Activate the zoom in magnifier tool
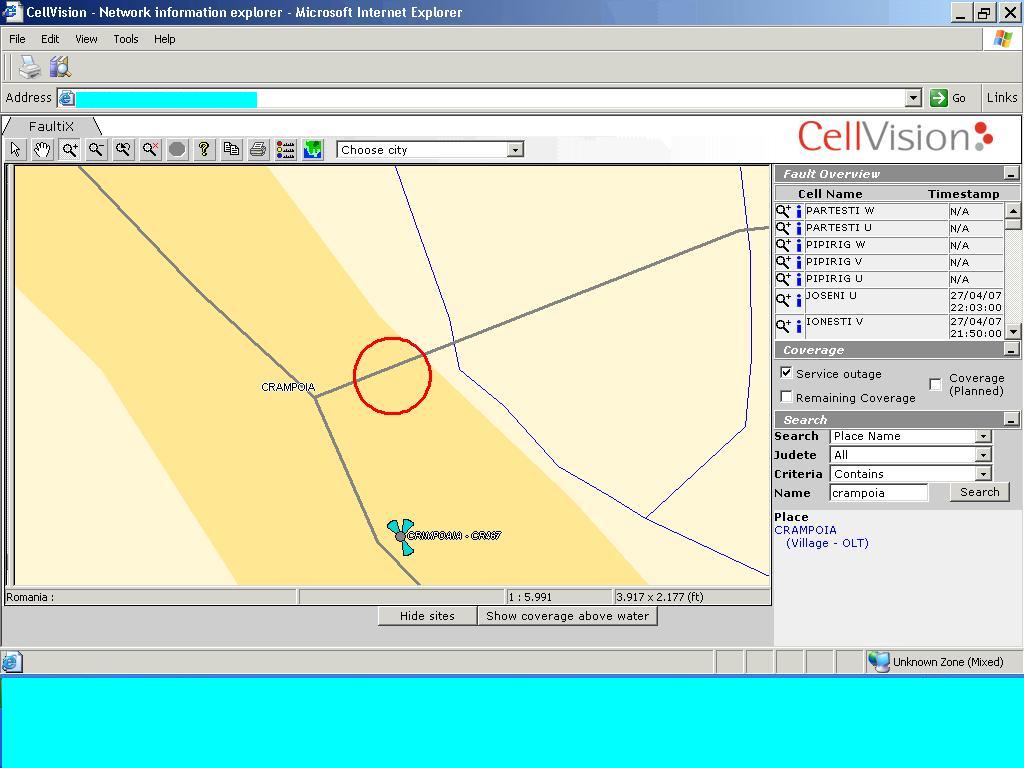Screen dimensions: 1024x768 coord(69,150)
